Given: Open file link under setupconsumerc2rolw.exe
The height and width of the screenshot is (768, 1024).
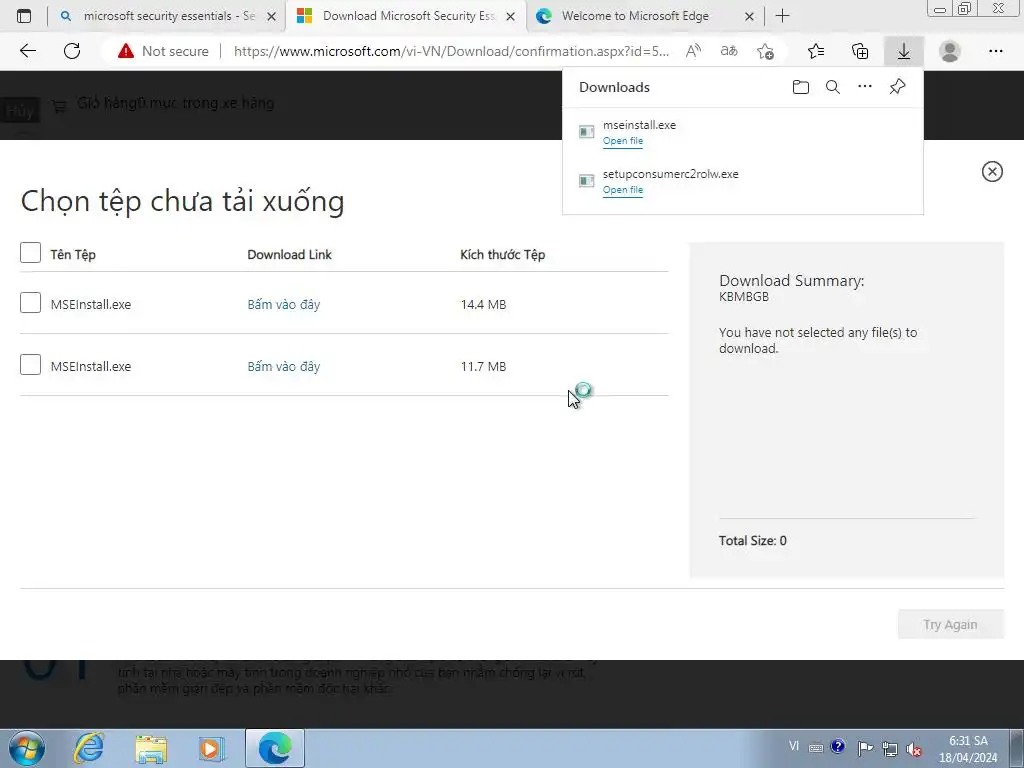Looking at the screenshot, I should [x=623, y=190].
